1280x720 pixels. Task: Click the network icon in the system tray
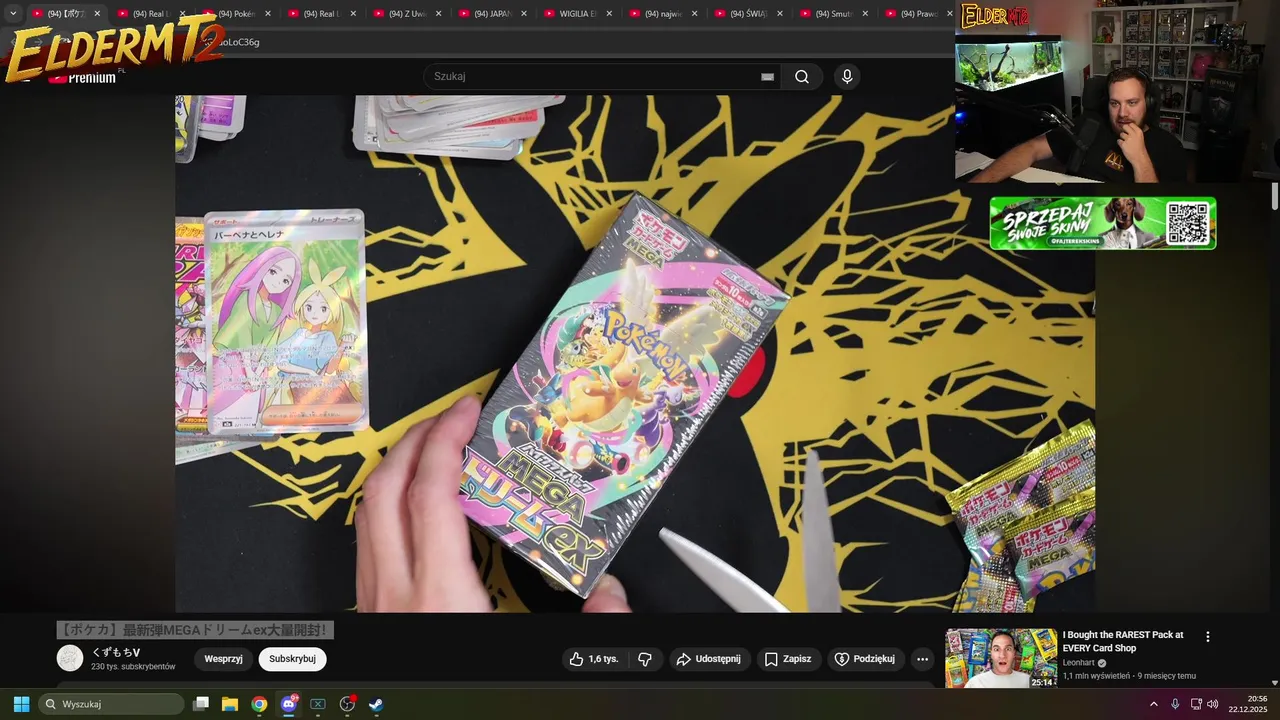click(x=1195, y=704)
